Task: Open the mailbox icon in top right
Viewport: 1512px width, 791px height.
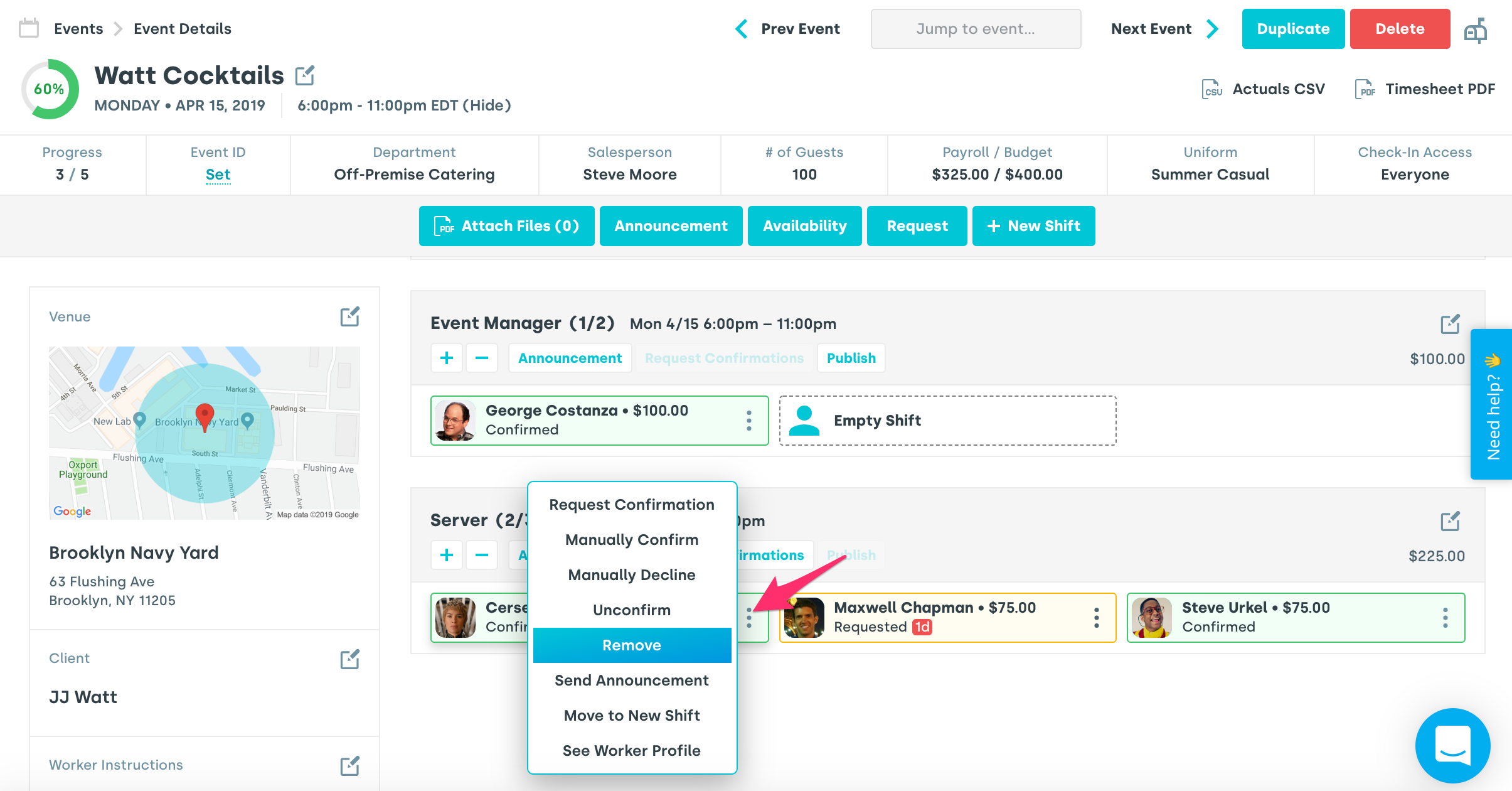Action: pyautogui.click(x=1476, y=30)
